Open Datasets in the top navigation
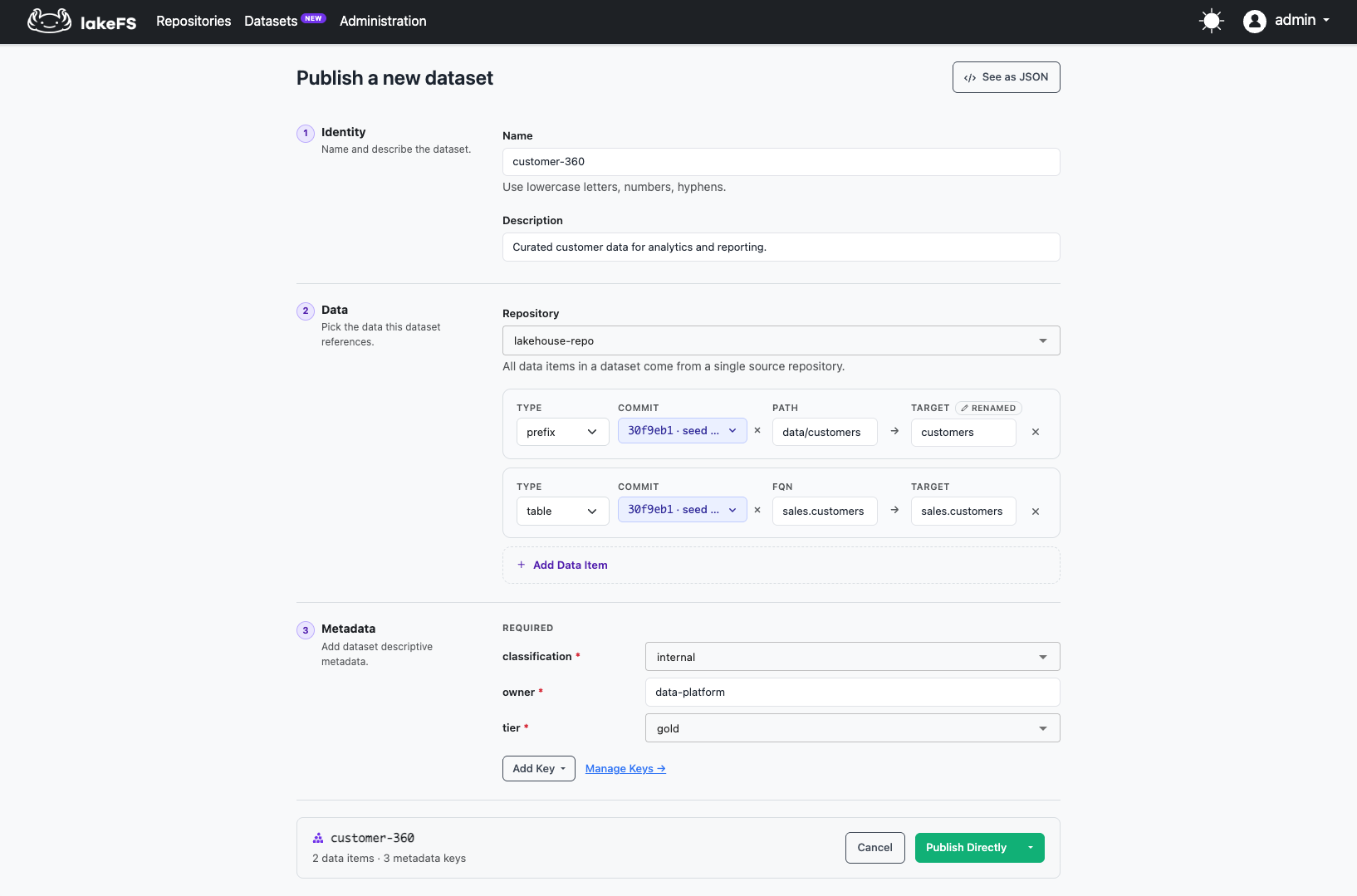This screenshot has height=896, width=1357. (x=271, y=22)
